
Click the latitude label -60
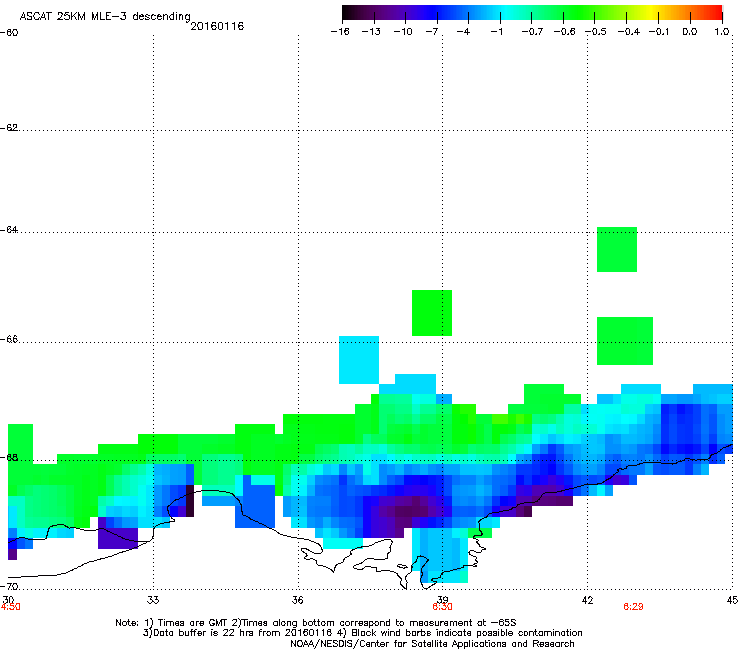9,33
